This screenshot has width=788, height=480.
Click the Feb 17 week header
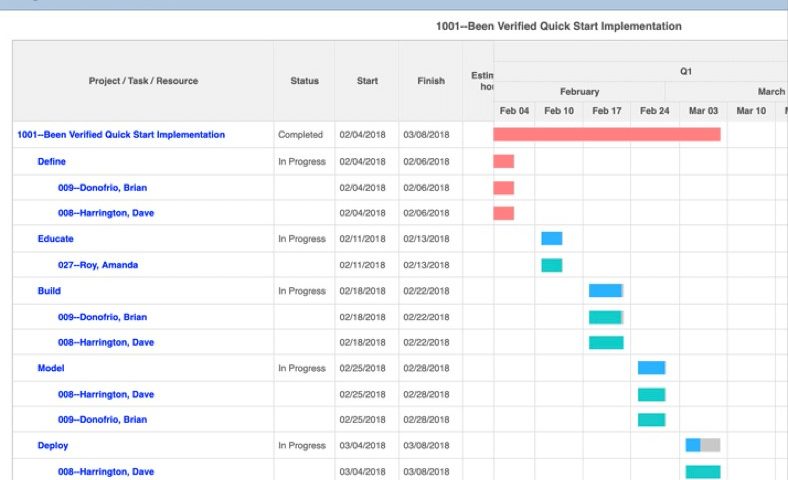[607, 111]
